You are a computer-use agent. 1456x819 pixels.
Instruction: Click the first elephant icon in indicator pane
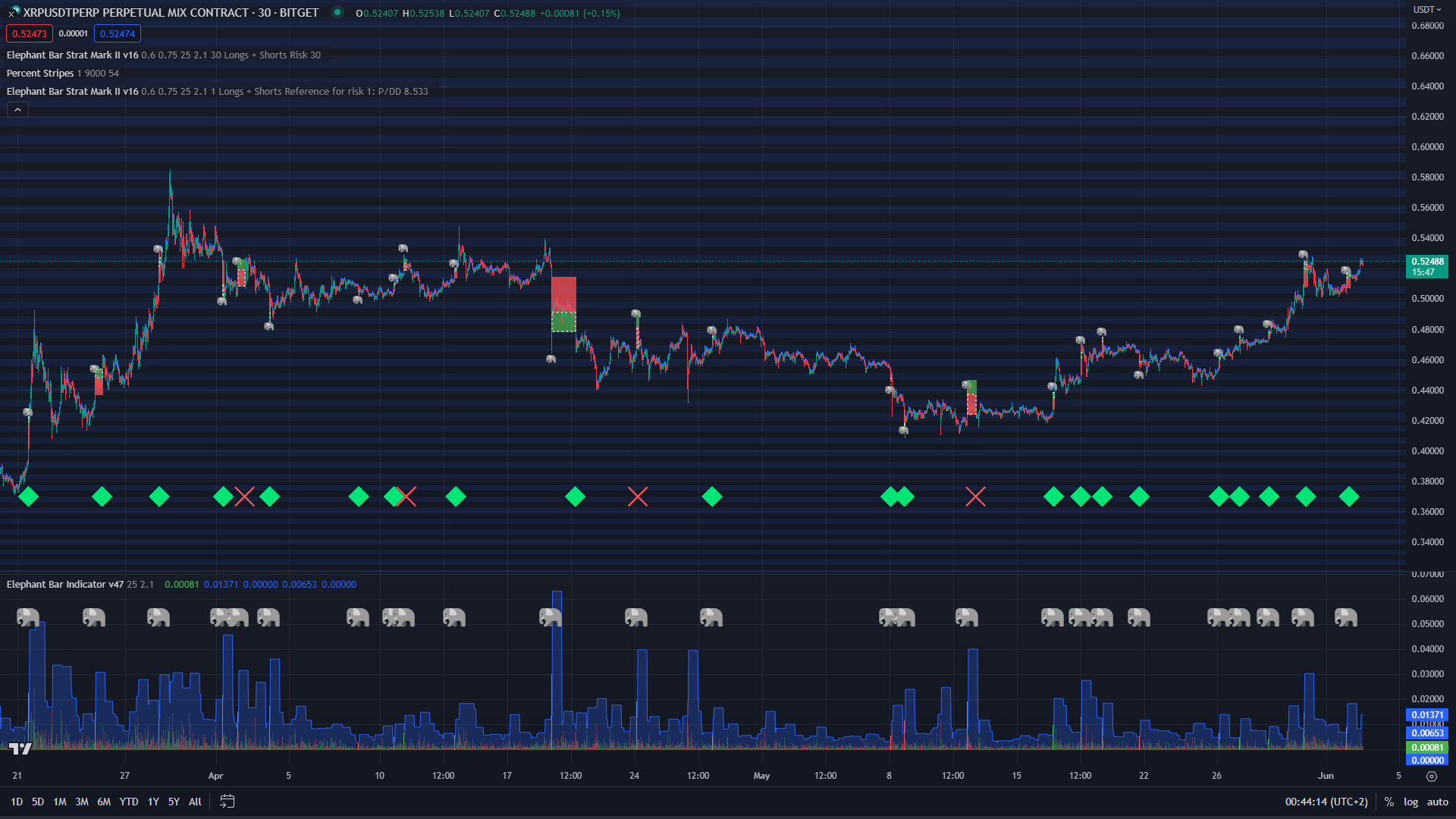28,617
